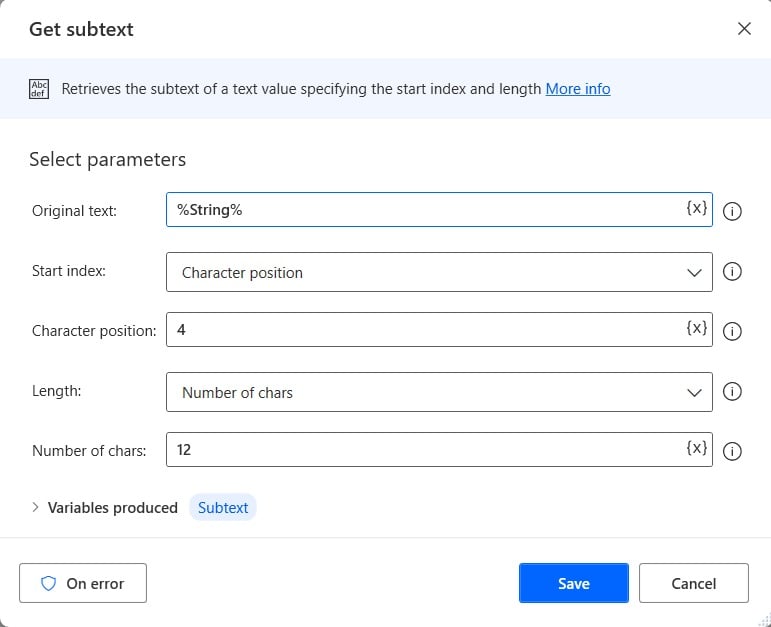
Task: Open the Start index dropdown
Action: click(x=439, y=272)
